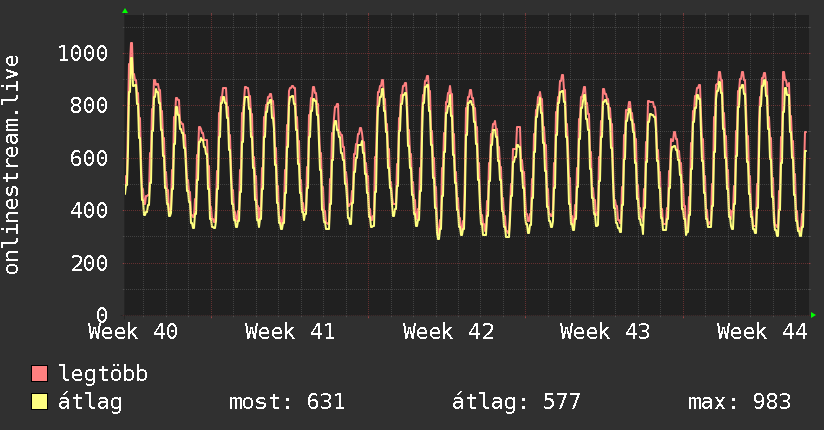Click the Week 44 axis label
Viewport: 824px width, 430px height.
(x=762, y=332)
